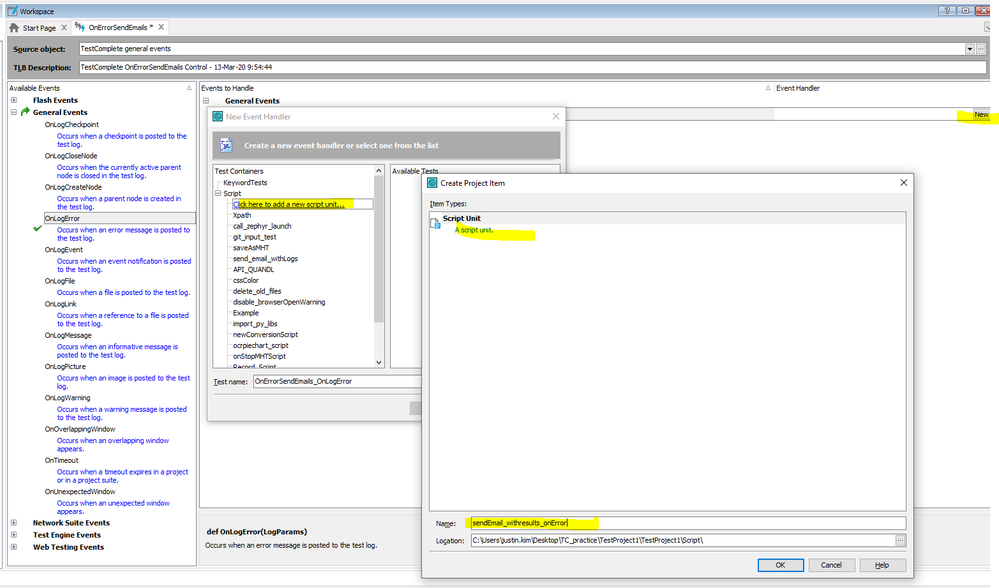This screenshot has height=588, width=999.
Task: Select the OnOverlappingWindow event
Action: (x=80, y=429)
